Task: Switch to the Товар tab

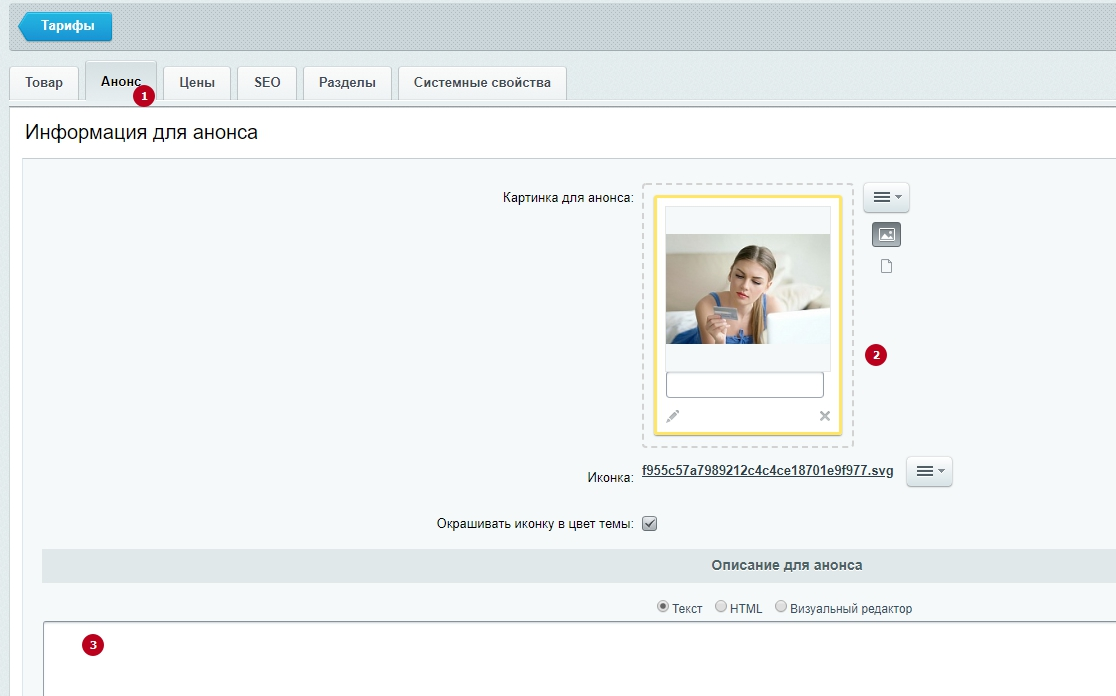Action: pos(44,83)
